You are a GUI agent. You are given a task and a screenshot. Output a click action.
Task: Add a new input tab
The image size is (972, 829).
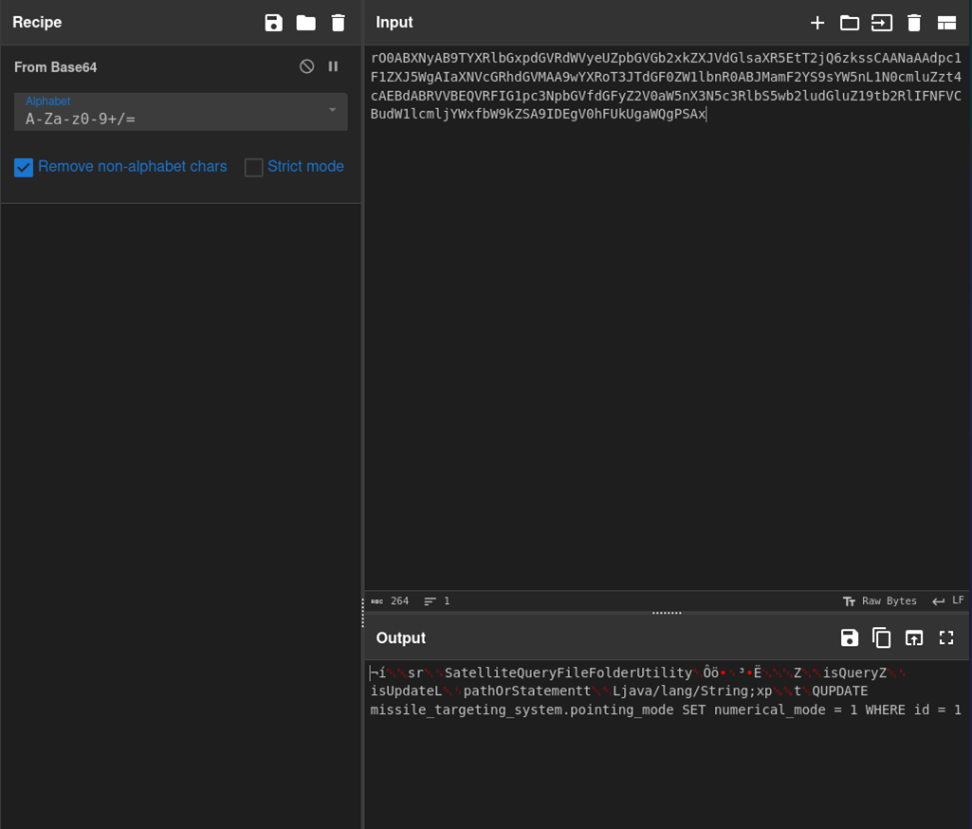pos(817,23)
